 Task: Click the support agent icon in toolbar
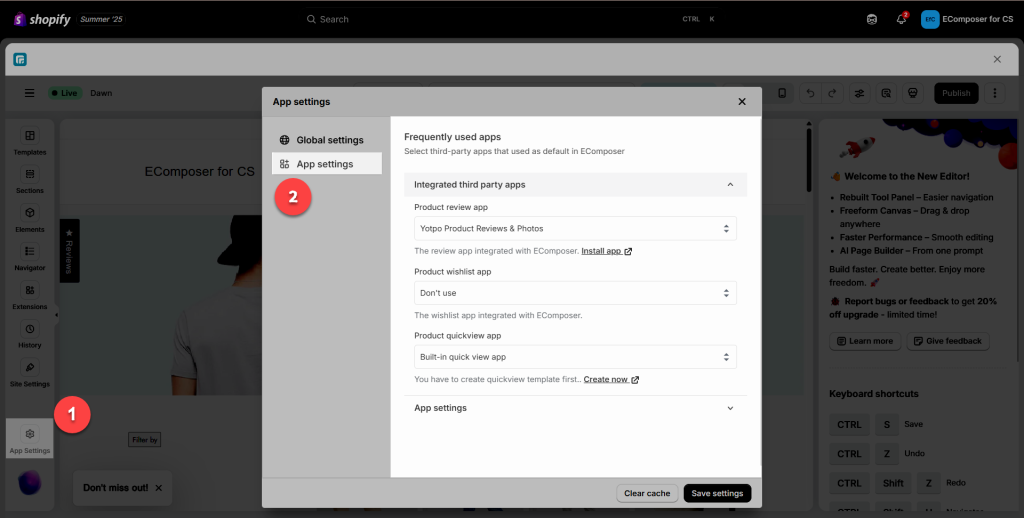click(913, 93)
